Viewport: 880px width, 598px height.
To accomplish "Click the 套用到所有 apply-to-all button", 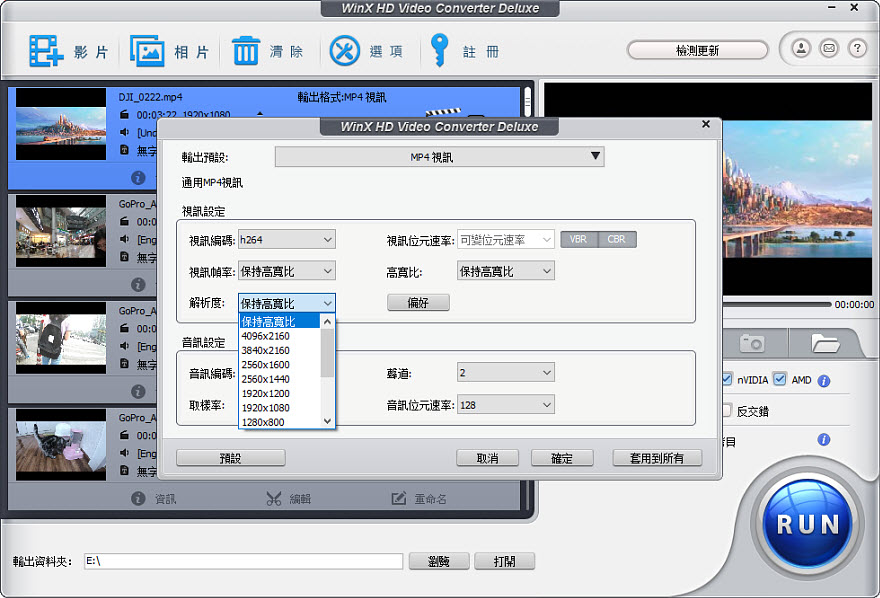I will (x=657, y=458).
